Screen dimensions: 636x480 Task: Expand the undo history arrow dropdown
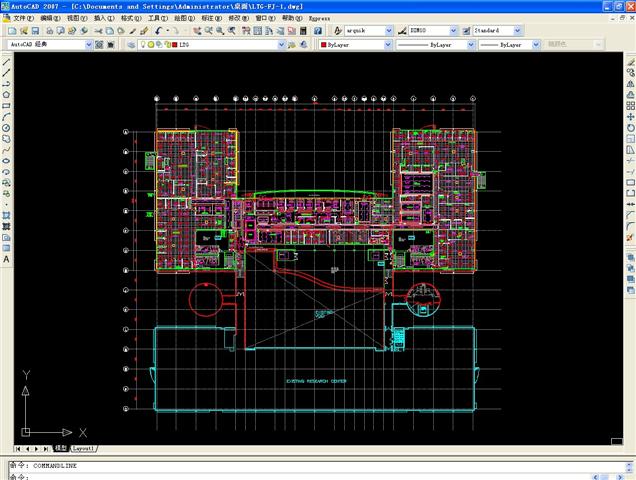[167, 31]
